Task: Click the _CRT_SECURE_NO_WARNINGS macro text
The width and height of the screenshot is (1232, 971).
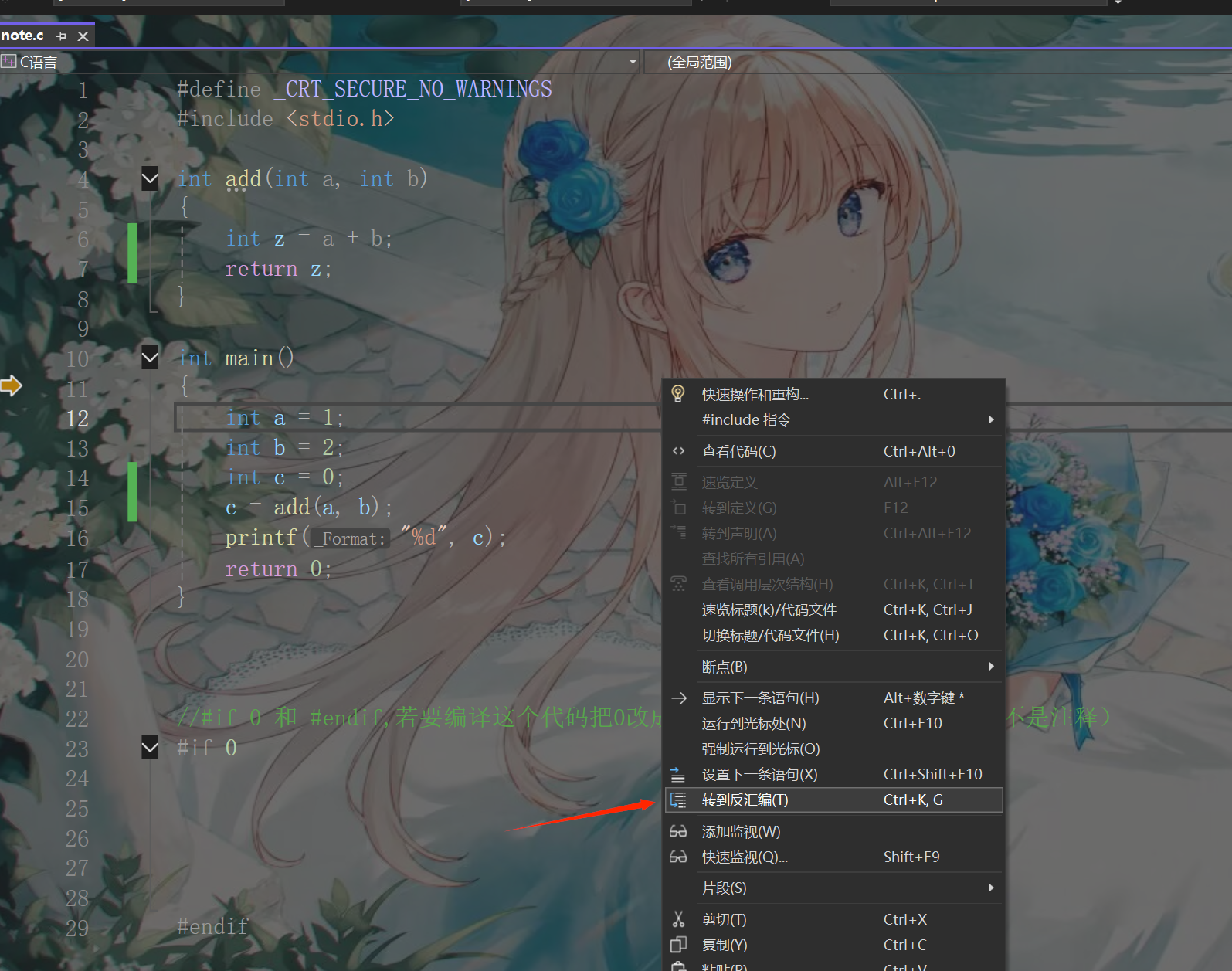Action: 412,90
